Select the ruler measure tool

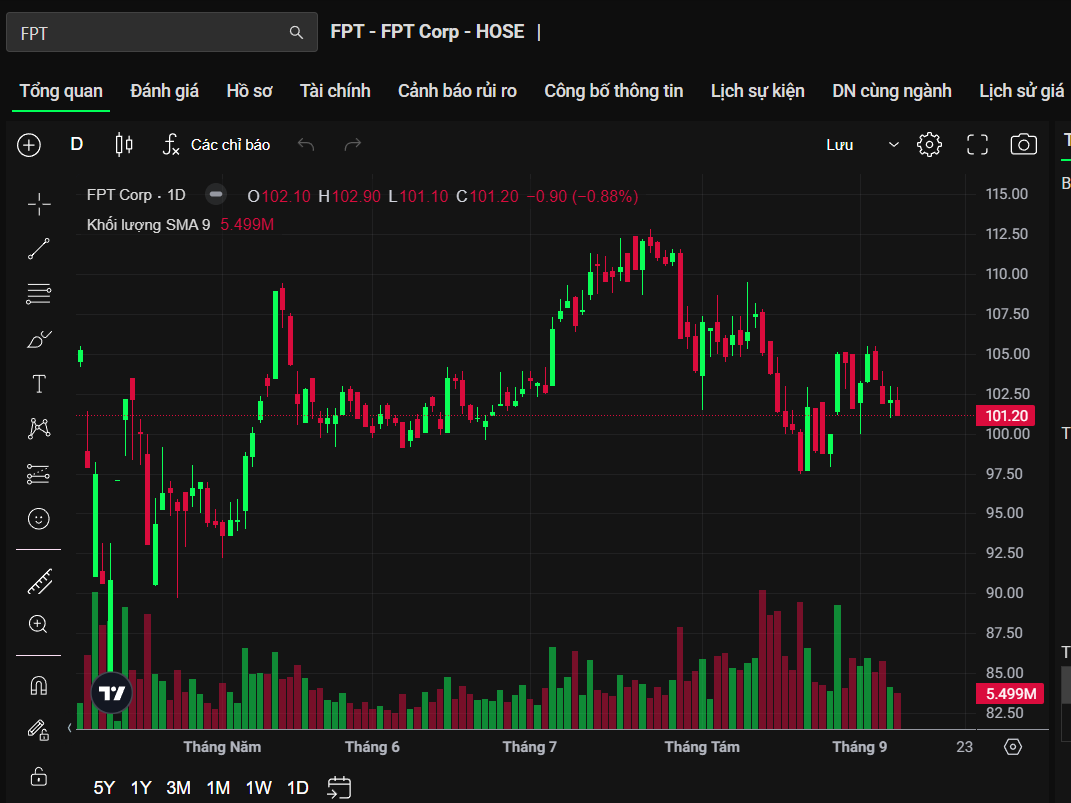39,582
